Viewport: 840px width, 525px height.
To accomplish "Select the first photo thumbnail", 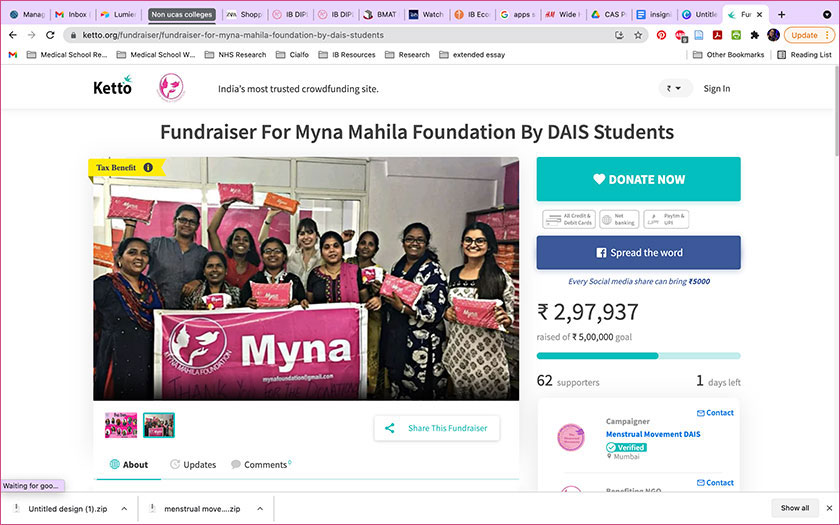I will click(x=121, y=425).
